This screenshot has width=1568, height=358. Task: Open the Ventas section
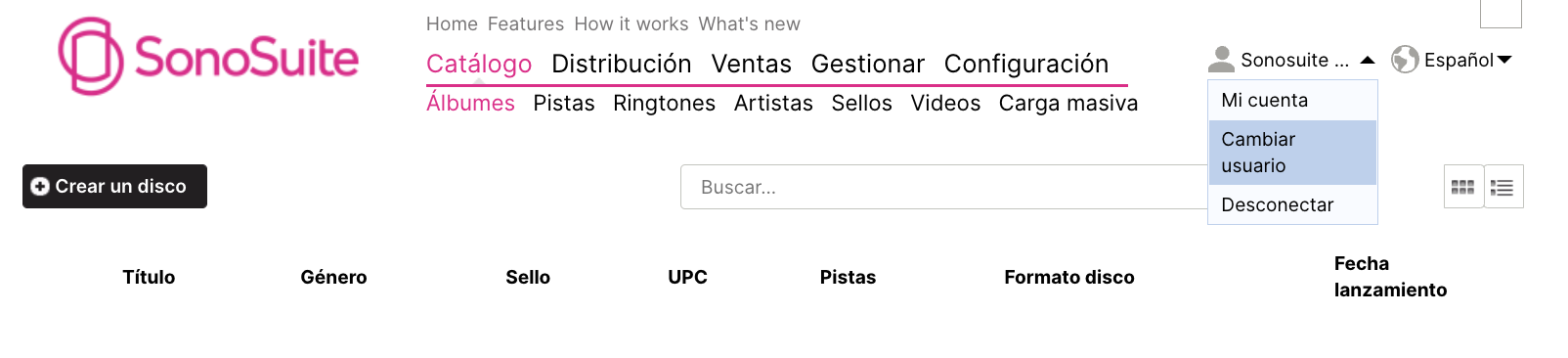pyautogui.click(x=751, y=64)
